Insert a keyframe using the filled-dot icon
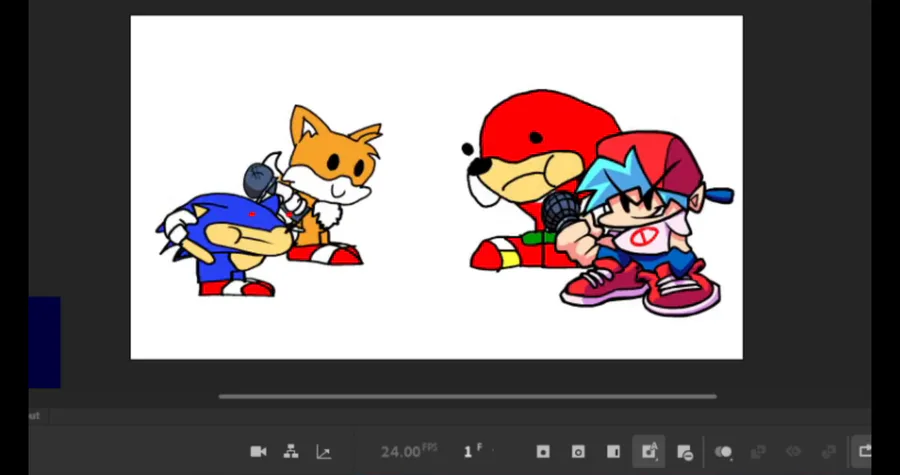 tap(542, 452)
